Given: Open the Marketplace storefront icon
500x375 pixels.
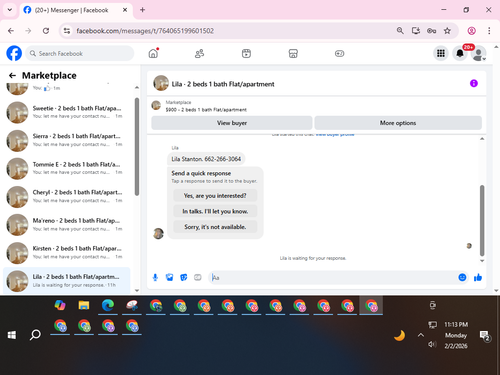Looking at the screenshot, I should click(293, 53).
